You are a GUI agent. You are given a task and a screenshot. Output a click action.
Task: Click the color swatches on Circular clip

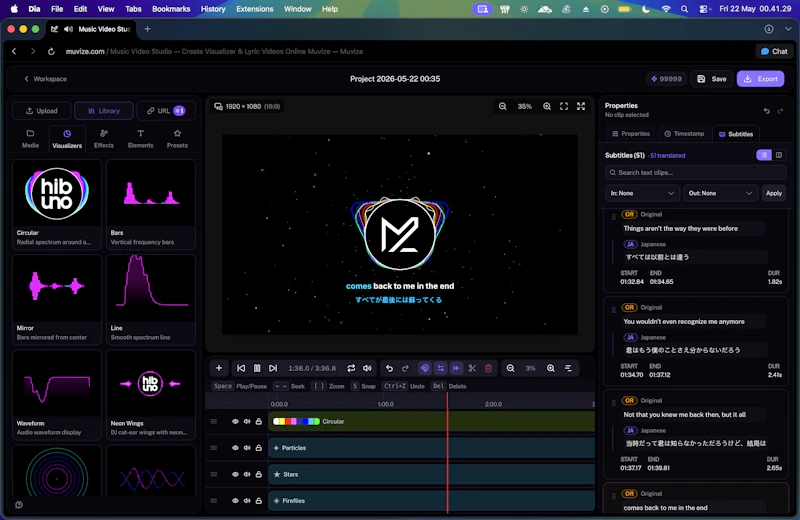point(296,422)
